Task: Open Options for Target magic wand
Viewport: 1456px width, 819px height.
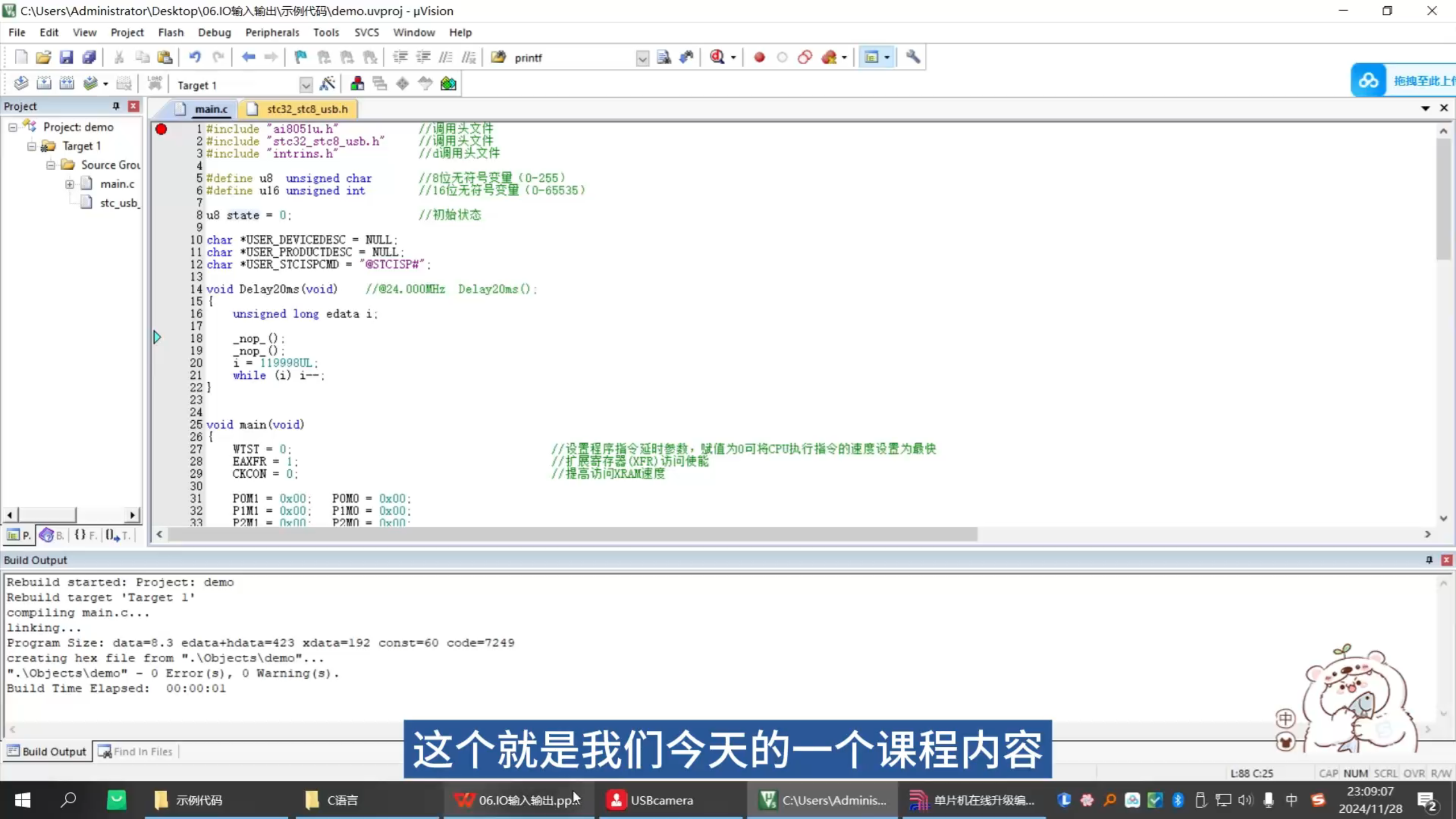Action: point(328,84)
